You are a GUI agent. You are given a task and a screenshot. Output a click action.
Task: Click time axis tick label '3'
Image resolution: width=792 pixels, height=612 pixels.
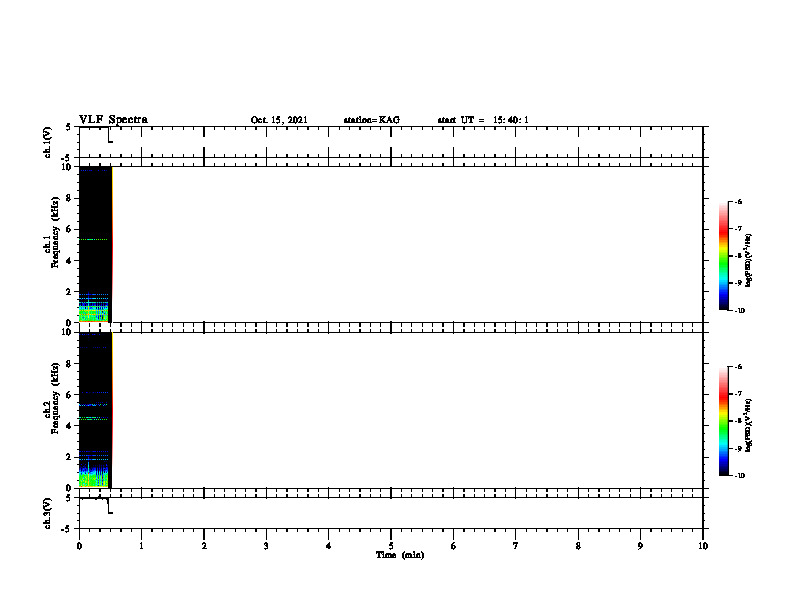pyautogui.click(x=266, y=546)
